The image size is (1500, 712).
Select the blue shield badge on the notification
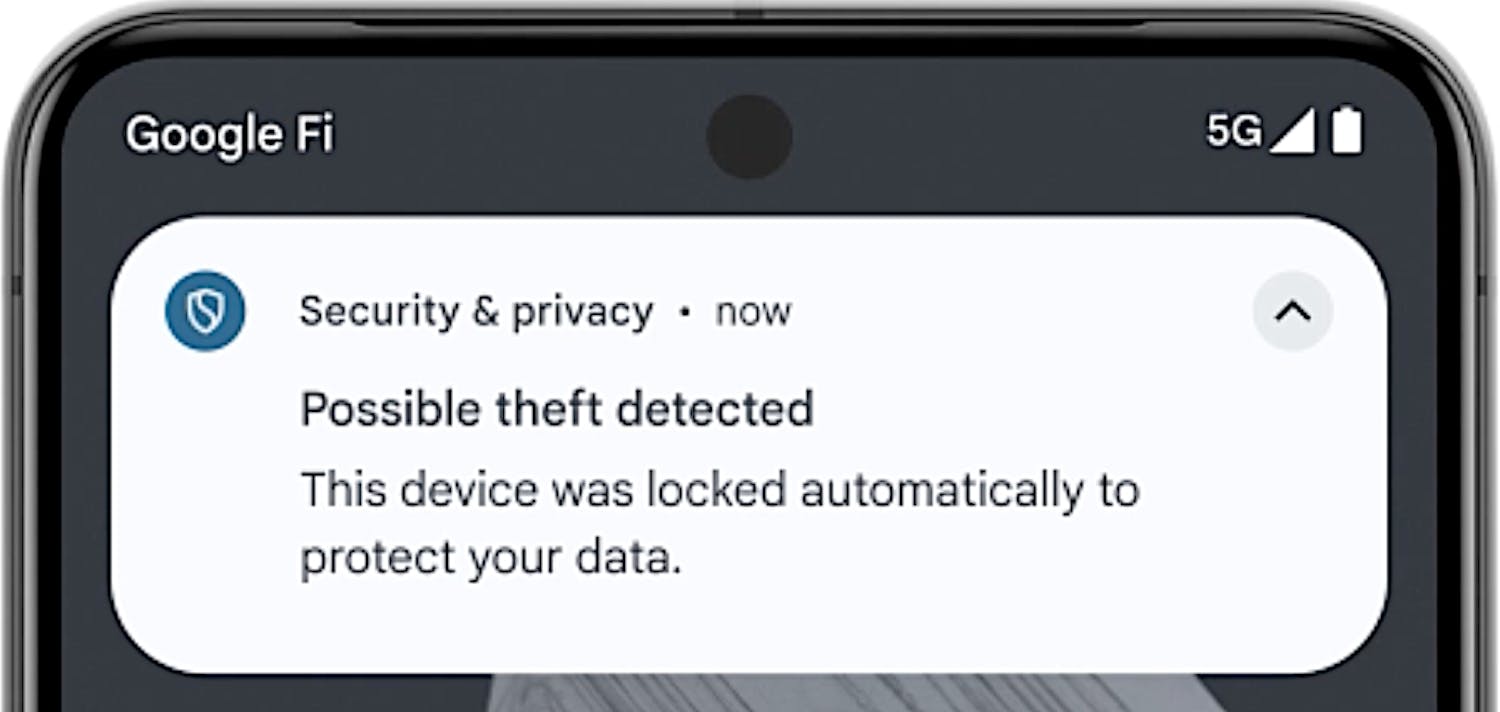click(203, 311)
